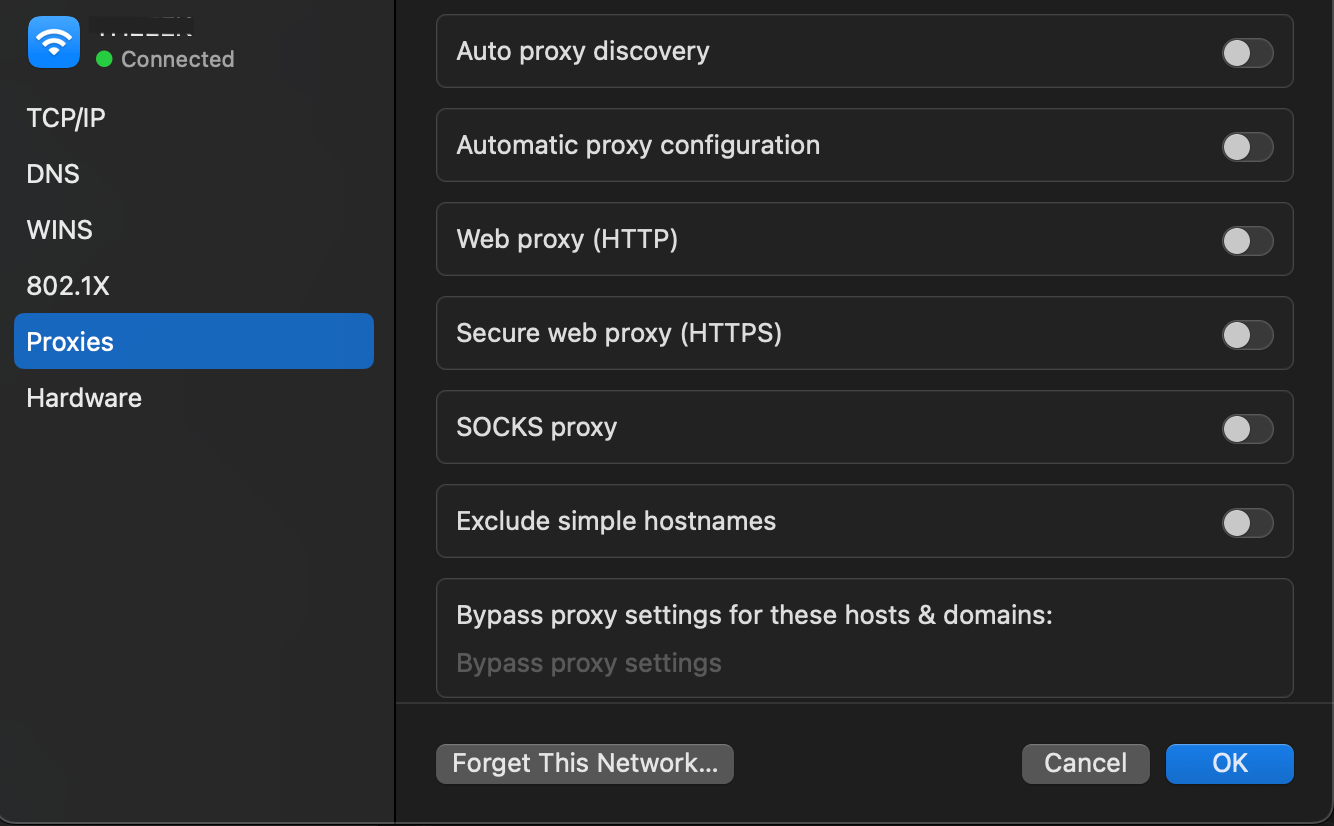Viewport: 1334px width, 826px height.
Task: Enable Auto proxy discovery
Action: pyautogui.click(x=1247, y=53)
